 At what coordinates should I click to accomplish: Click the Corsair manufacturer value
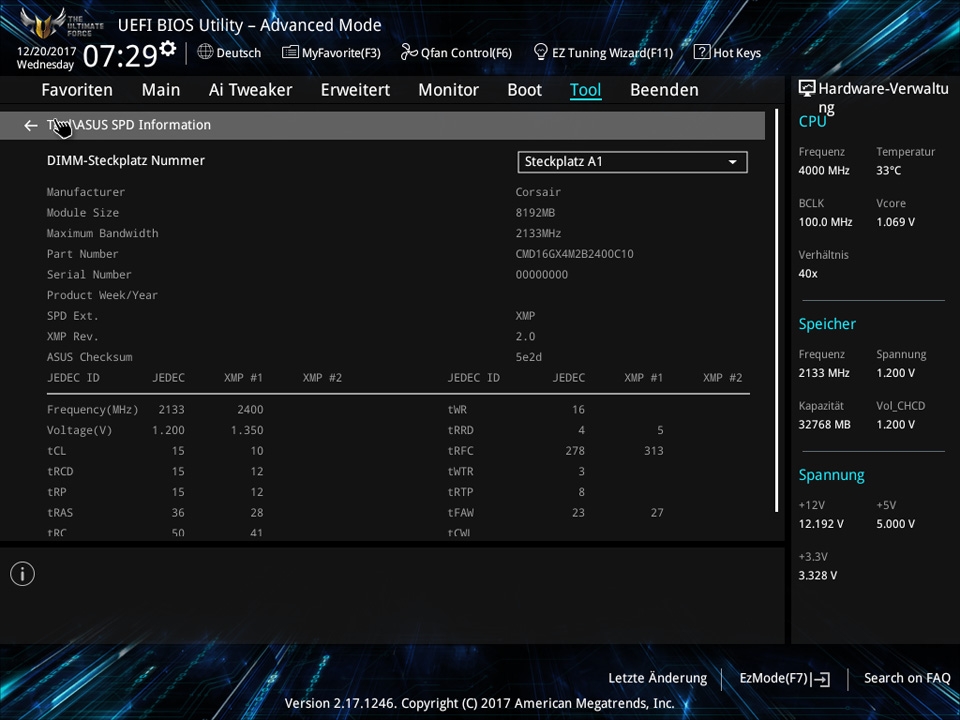(538, 192)
